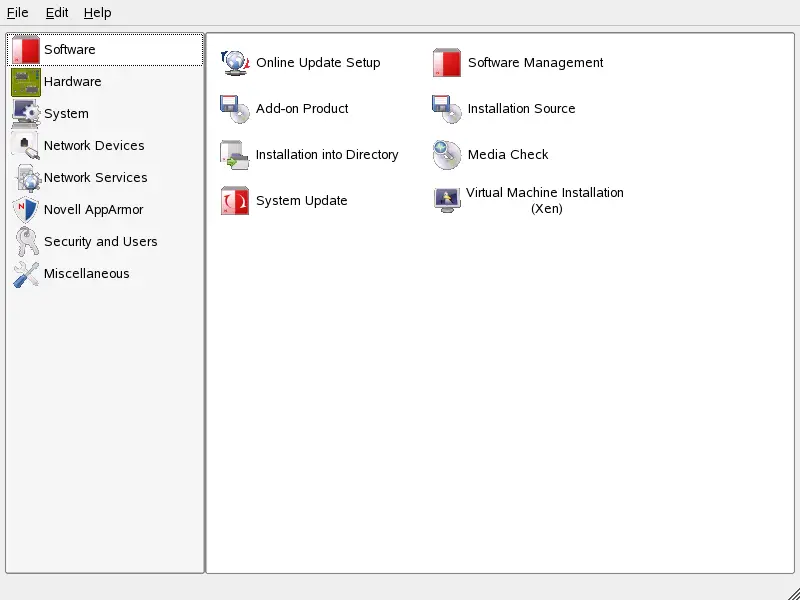Select Network Devices in sidebar
The height and width of the screenshot is (600, 800).
coord(94,146)
